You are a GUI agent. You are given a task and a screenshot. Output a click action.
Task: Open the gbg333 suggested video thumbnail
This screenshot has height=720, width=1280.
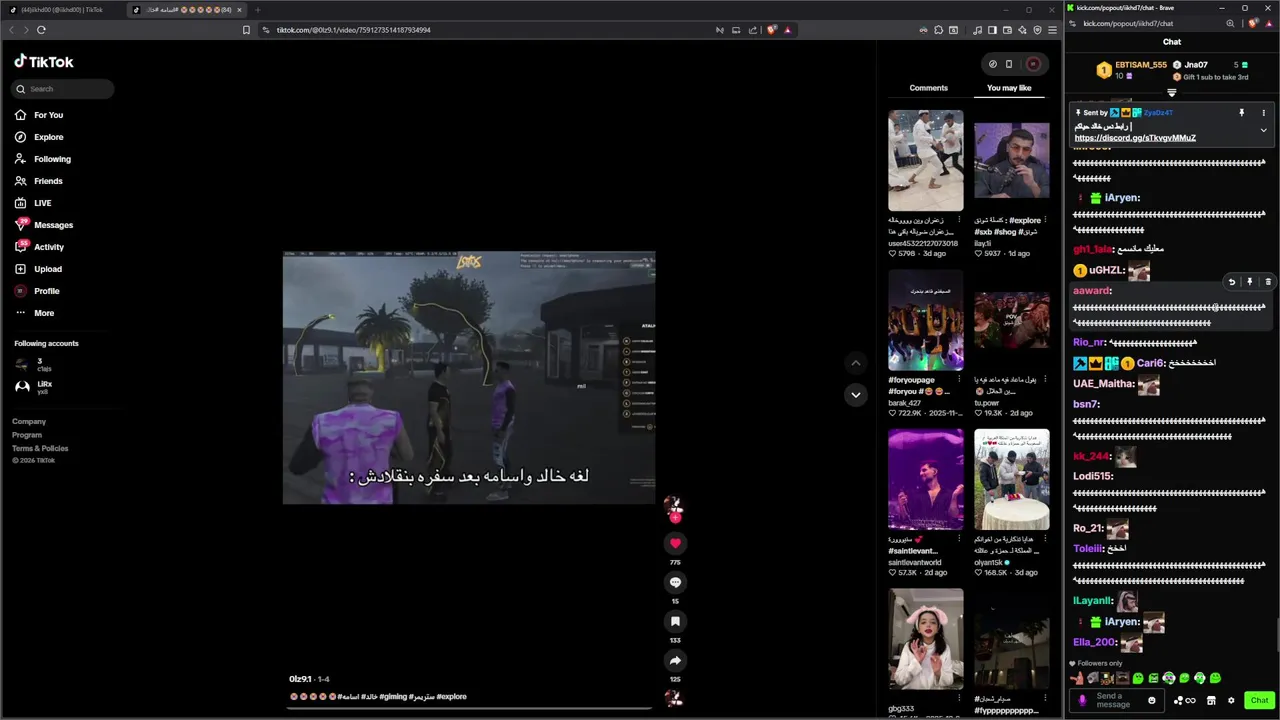point(926,639)
